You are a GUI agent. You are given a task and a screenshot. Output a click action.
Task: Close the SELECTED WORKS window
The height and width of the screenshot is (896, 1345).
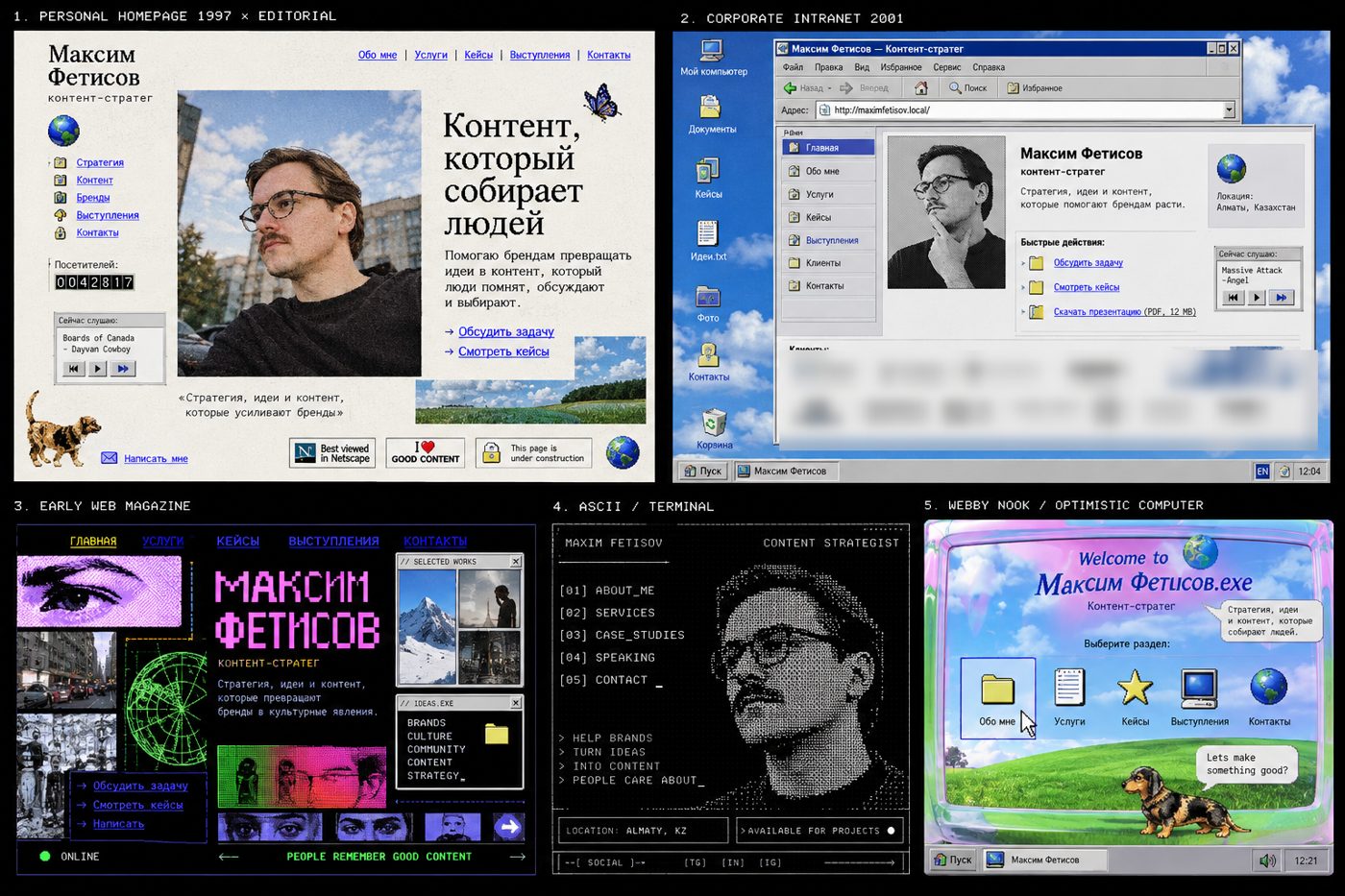point(516,562)
